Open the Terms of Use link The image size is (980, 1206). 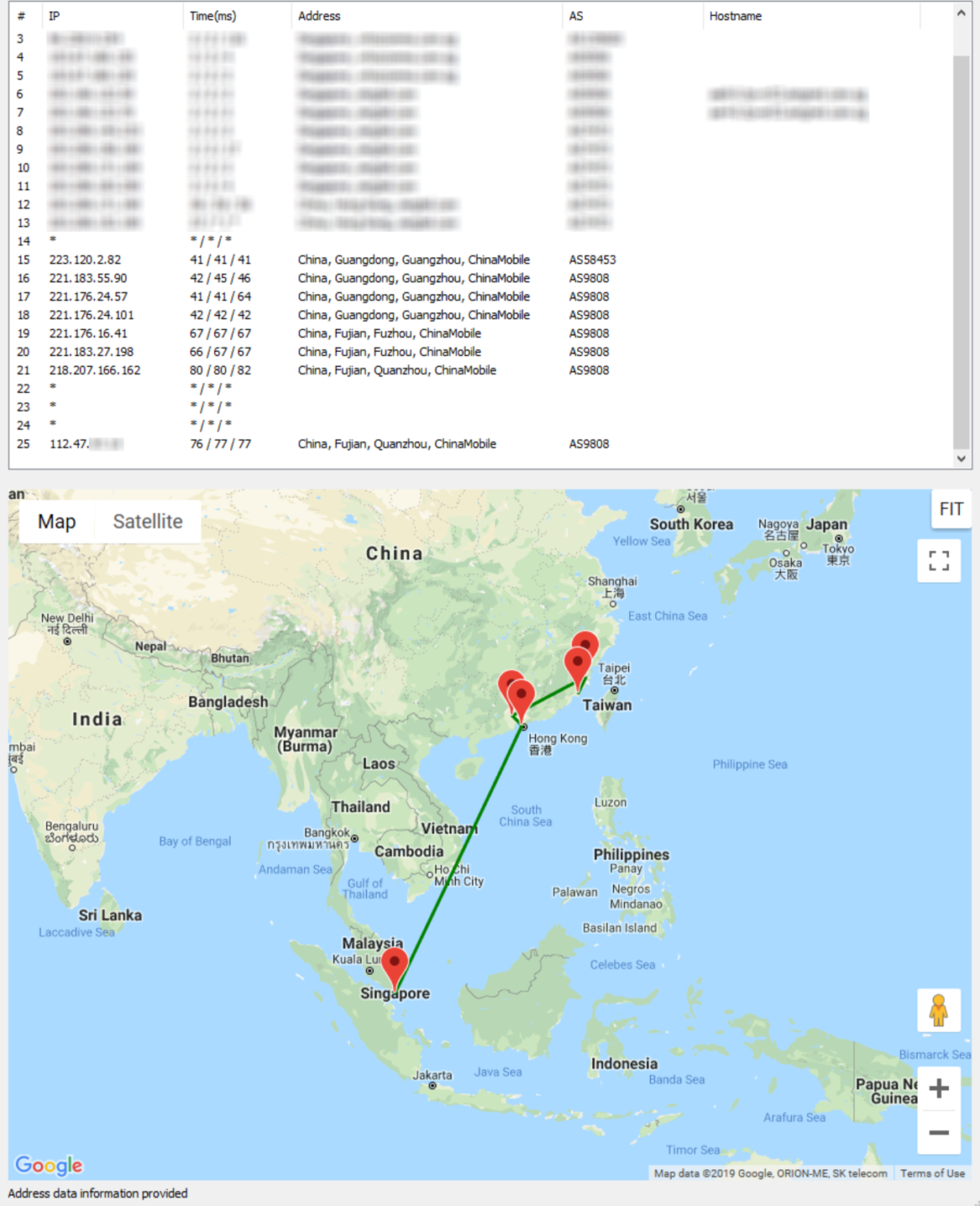(932, 1173)
